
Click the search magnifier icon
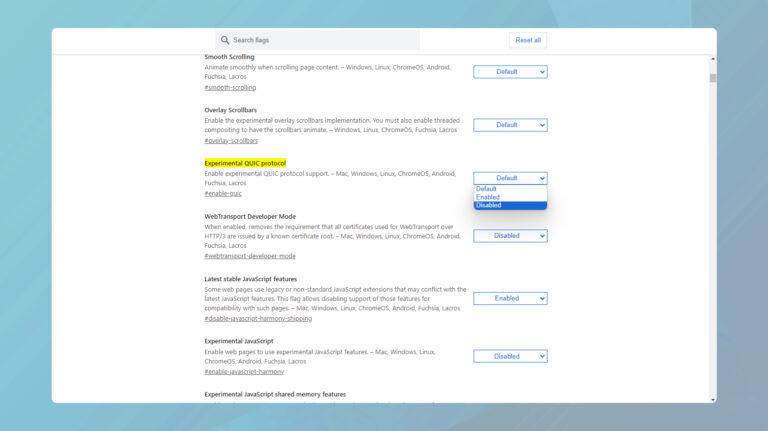pyautogui.click(x=225, y=40)
